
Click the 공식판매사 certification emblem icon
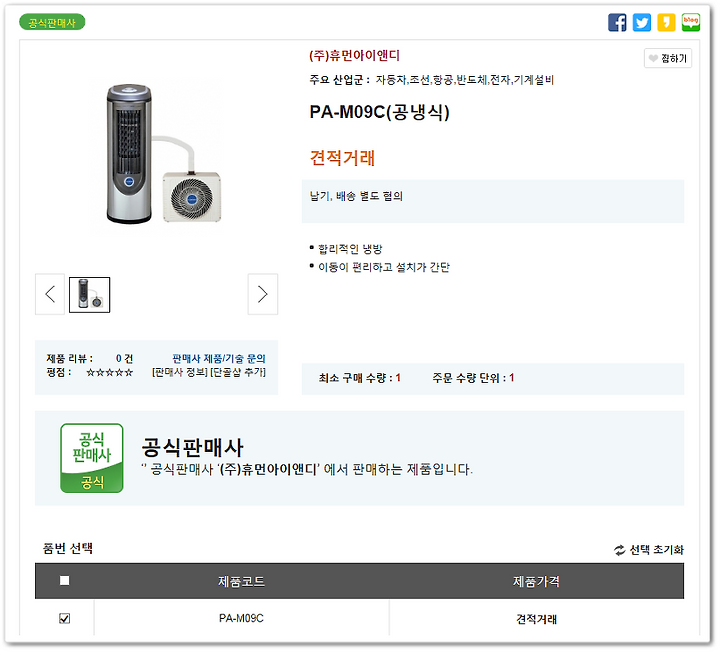(92, 458)
